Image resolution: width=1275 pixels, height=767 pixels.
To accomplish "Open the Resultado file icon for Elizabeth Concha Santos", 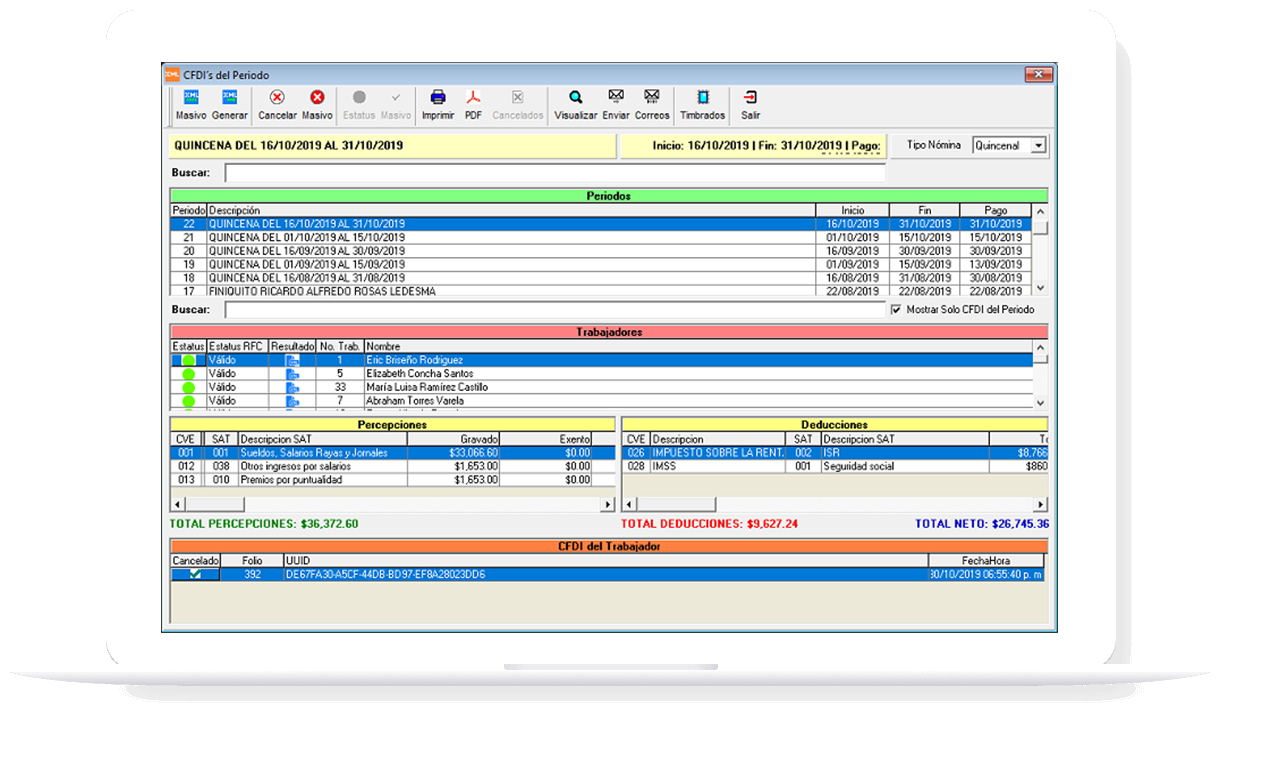I will click(292, 374).
